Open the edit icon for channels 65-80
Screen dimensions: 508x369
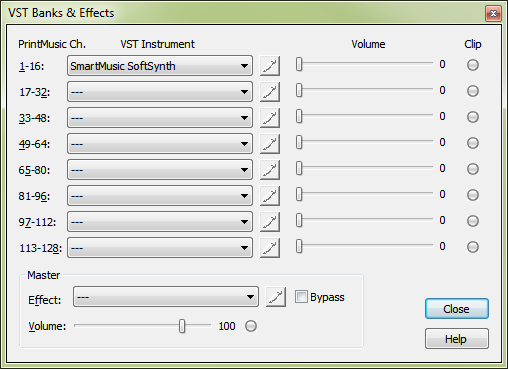point(270,170)
